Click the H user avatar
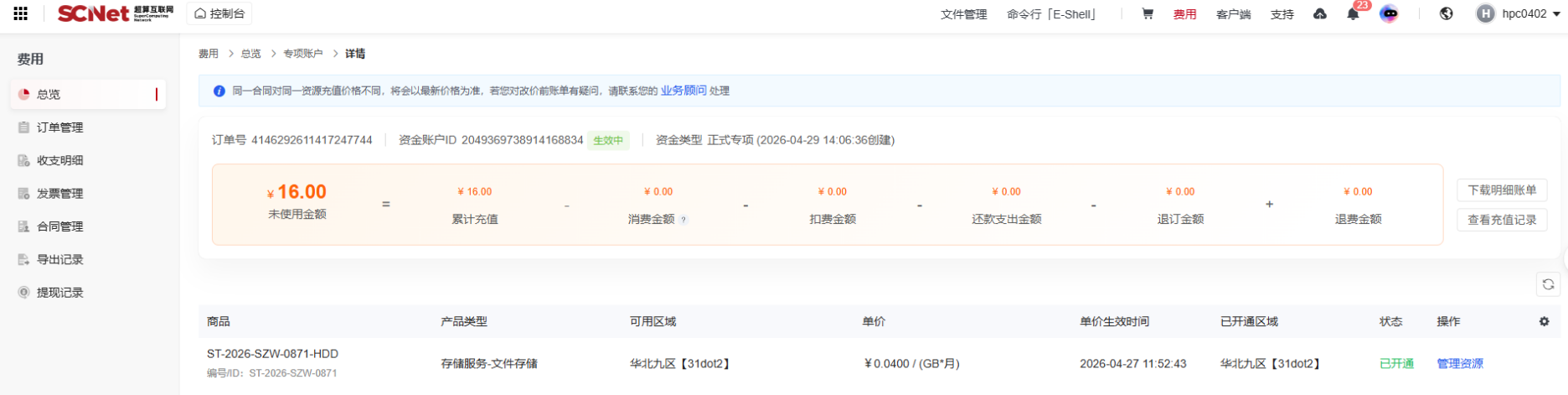Screen dimensions: 1568x395 pyautogui.click(x=1485, y=13)
